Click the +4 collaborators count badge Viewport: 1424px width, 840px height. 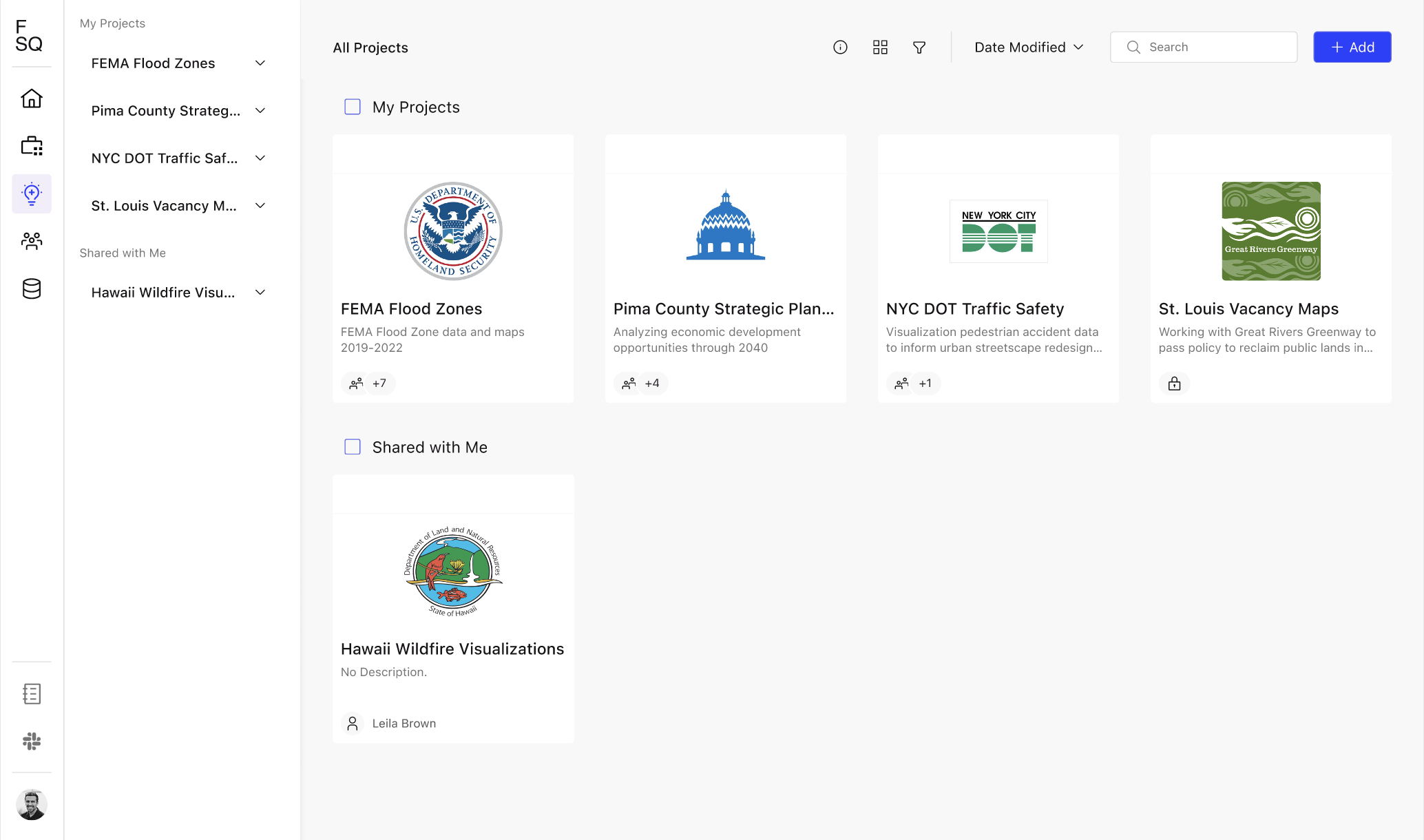tap(652, 384)
